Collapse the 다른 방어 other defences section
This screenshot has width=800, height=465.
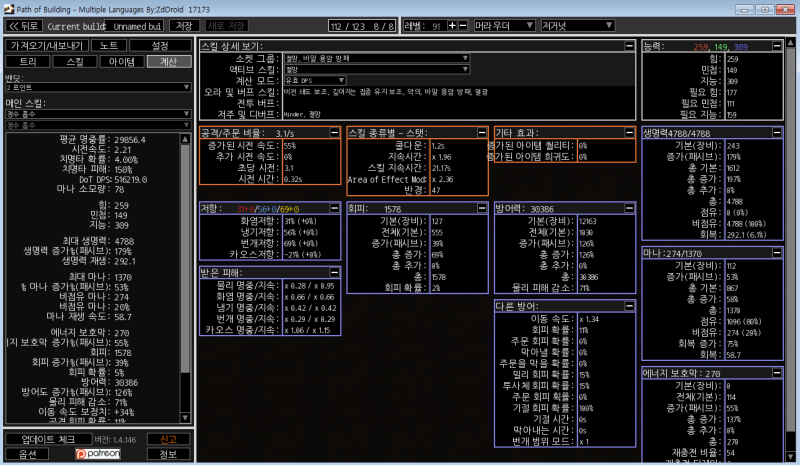(629, 306)
